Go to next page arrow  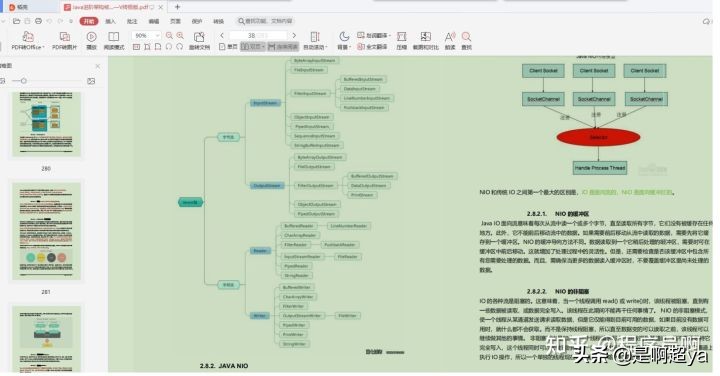point(294,35)
